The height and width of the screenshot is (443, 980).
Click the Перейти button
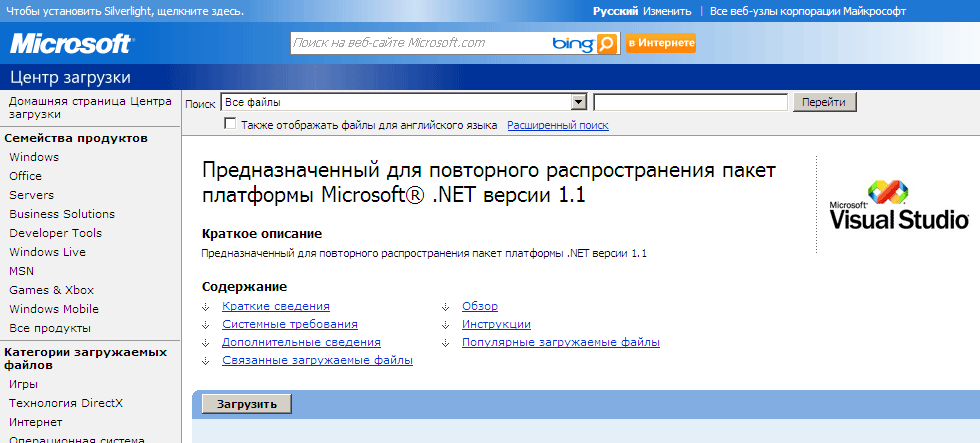(x=824, y=102)
